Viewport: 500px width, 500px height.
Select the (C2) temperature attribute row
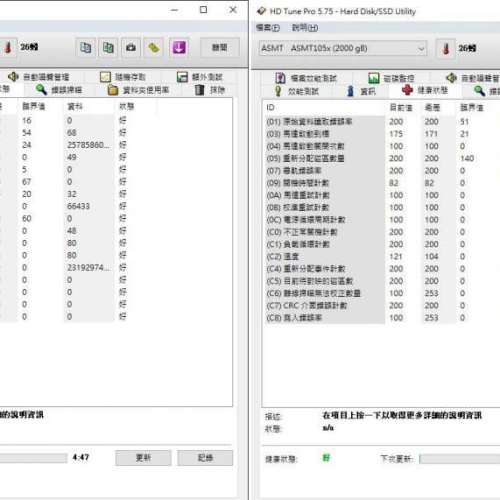pyautogui.click(x=380, y=257)
